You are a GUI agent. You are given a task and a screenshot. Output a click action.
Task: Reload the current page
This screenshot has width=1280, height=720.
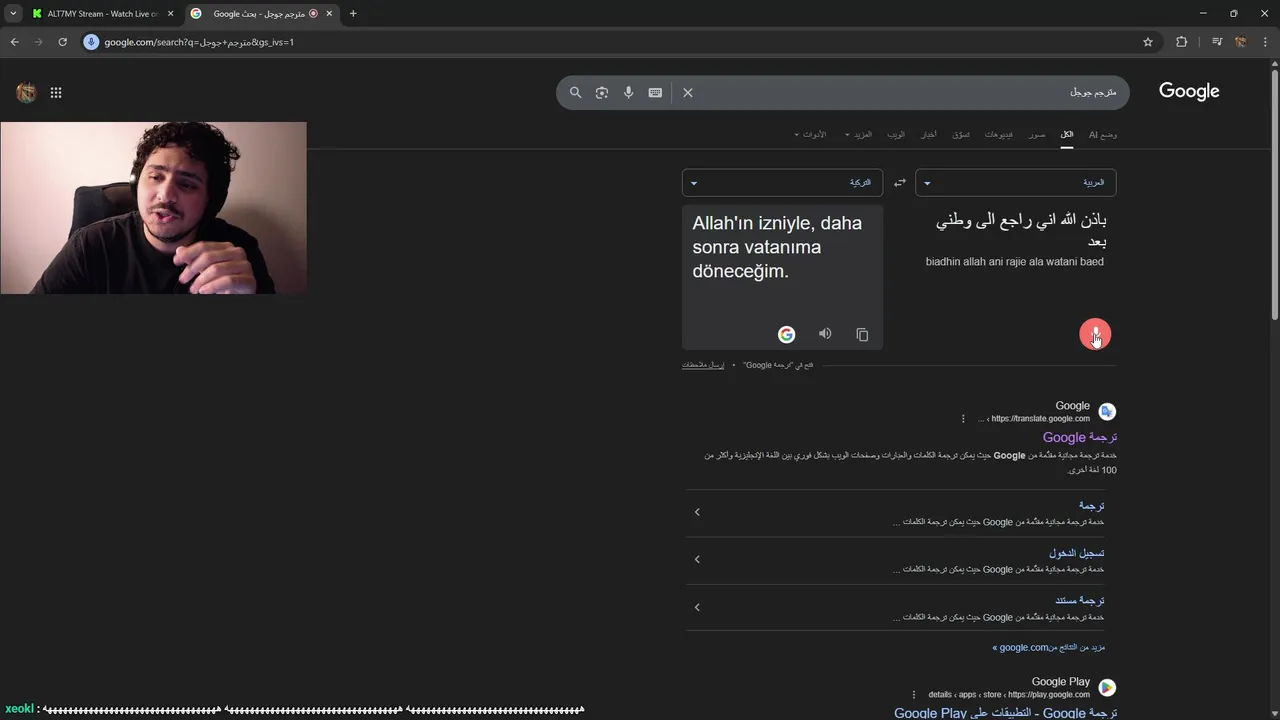(x=62, y=42)
